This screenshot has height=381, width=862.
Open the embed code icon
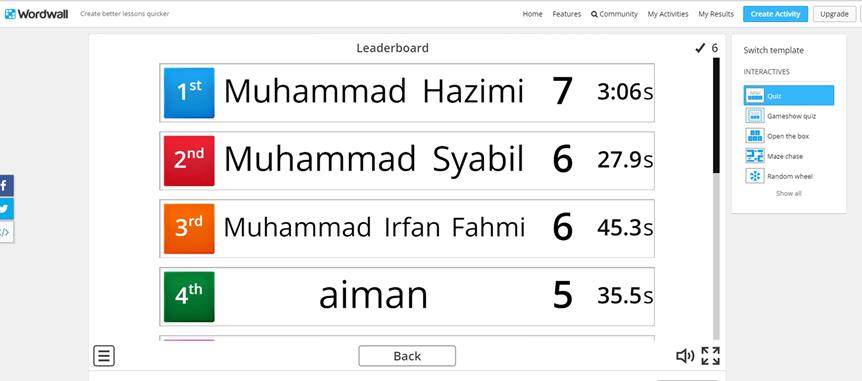6,232
